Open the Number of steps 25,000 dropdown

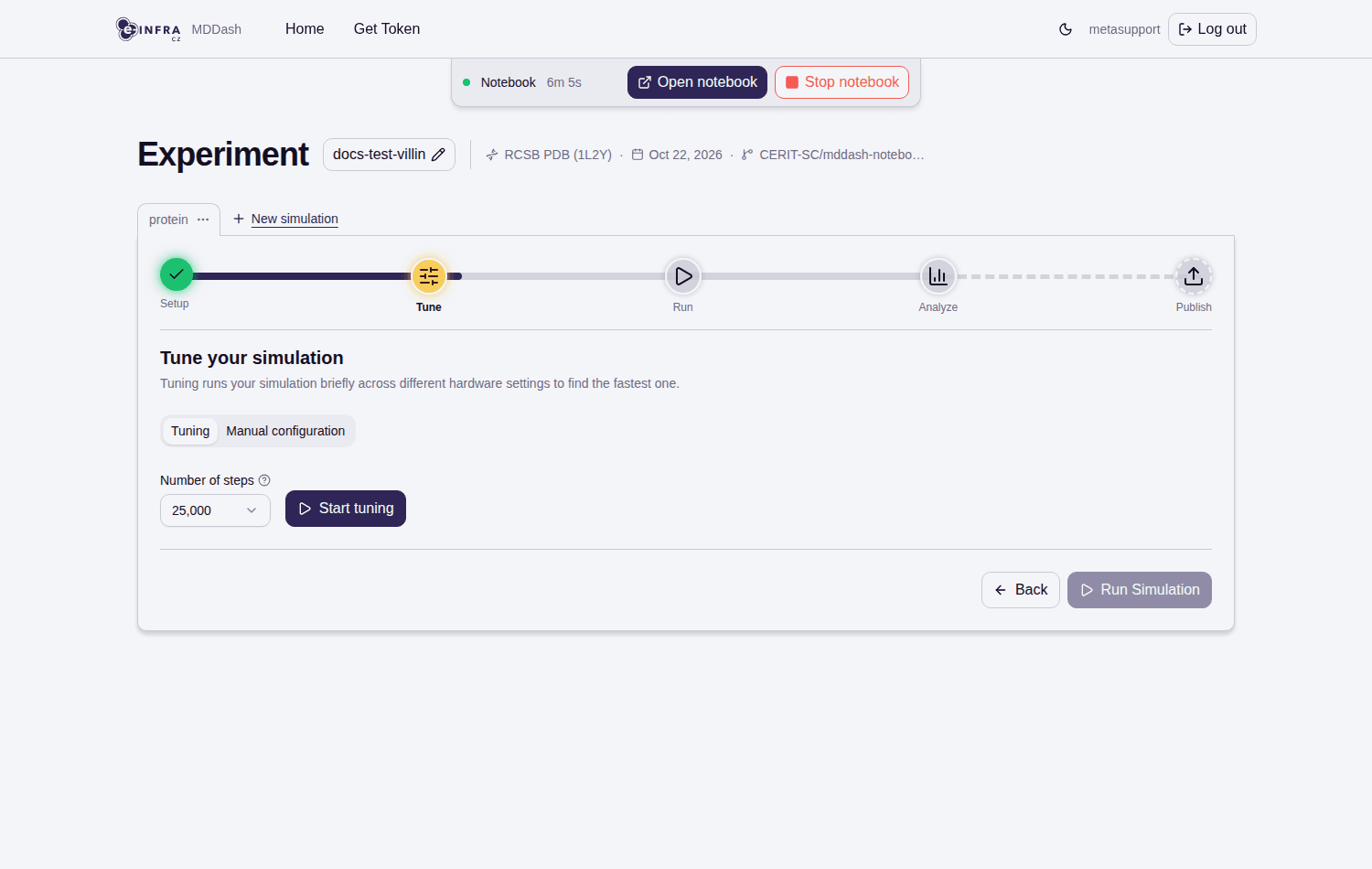(x=215, y=510)
